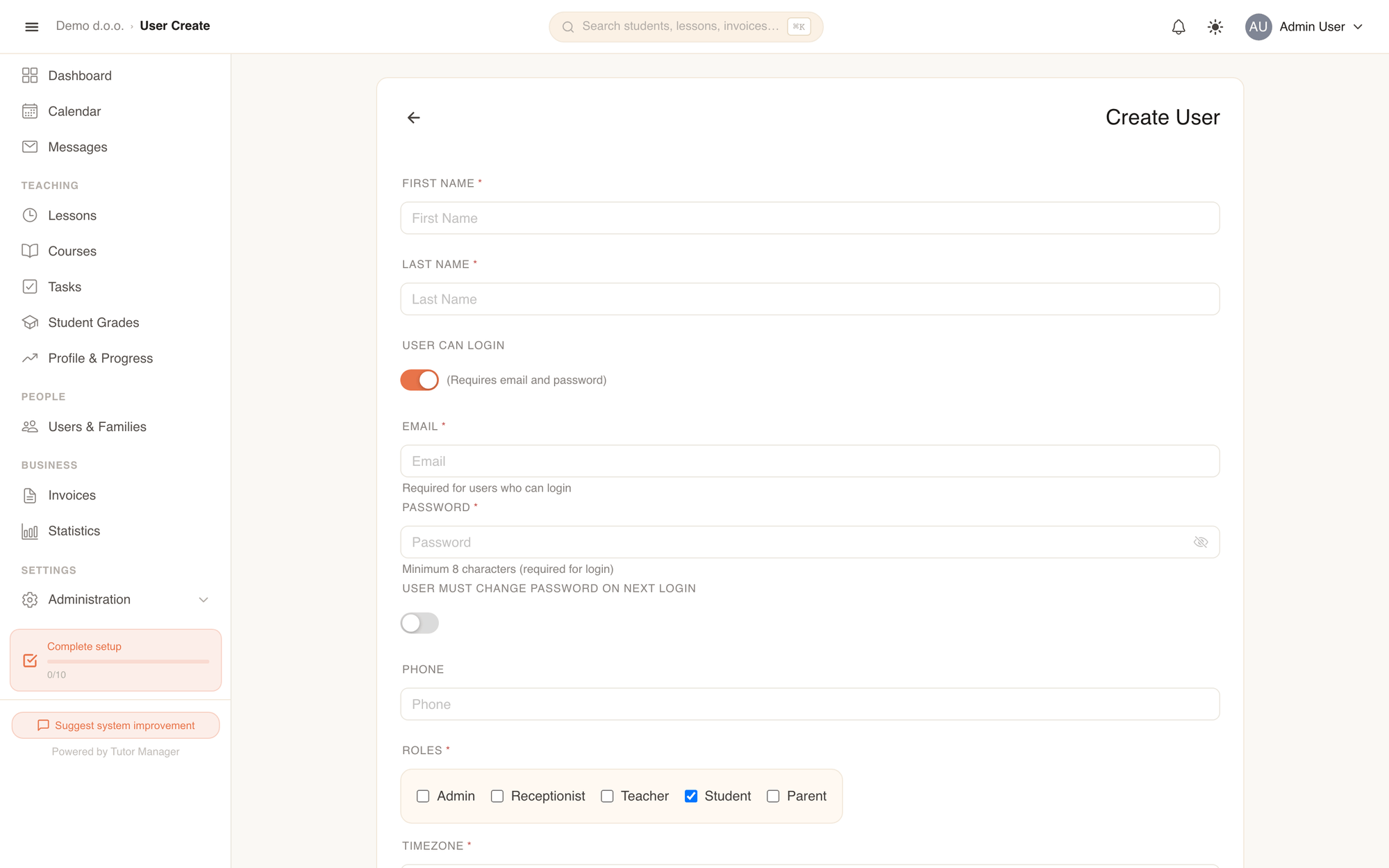1389x868 pixels.
Task: Click the Tutor Manager link
Action: pos(144,751)
